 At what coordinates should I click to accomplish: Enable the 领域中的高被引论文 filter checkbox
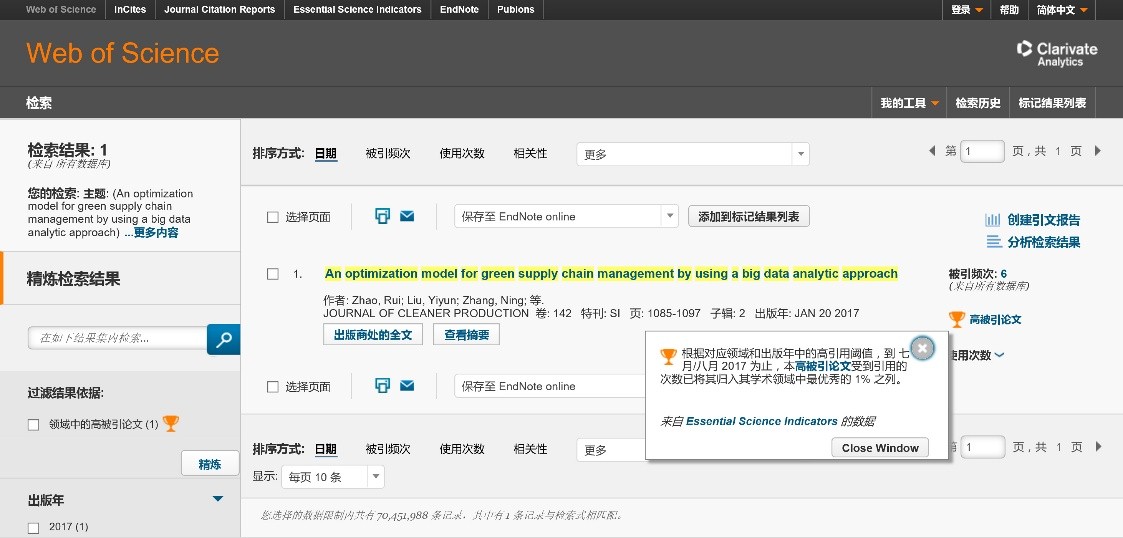[34, 425]
